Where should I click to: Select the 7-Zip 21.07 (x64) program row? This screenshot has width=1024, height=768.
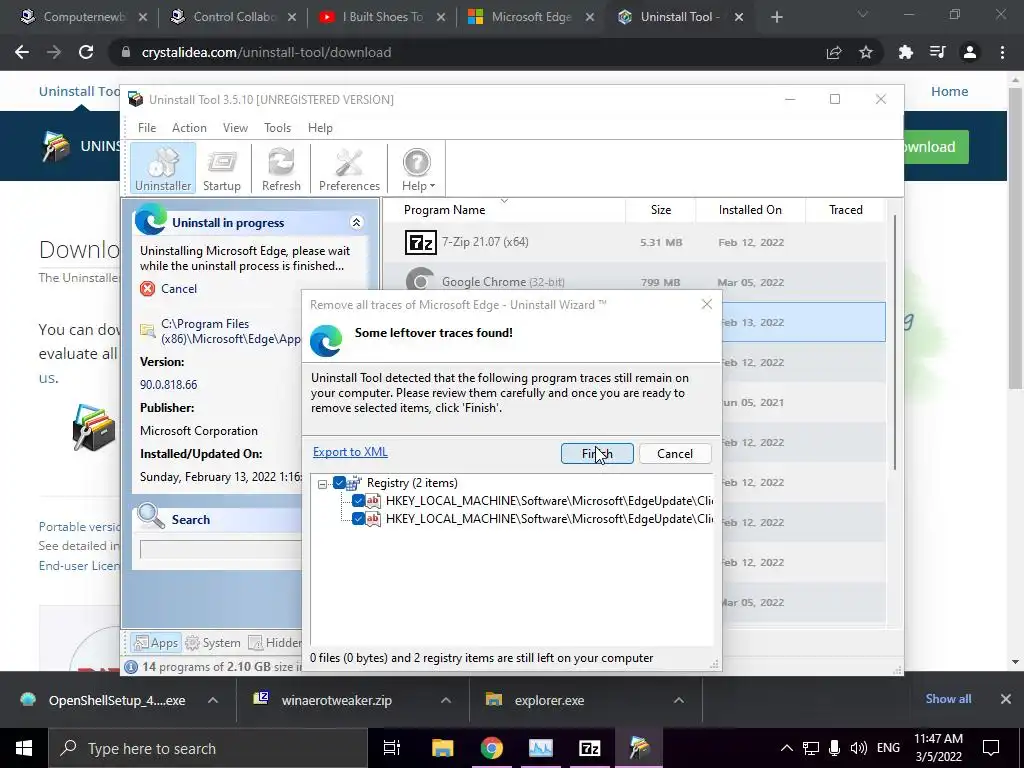point(633,242)
